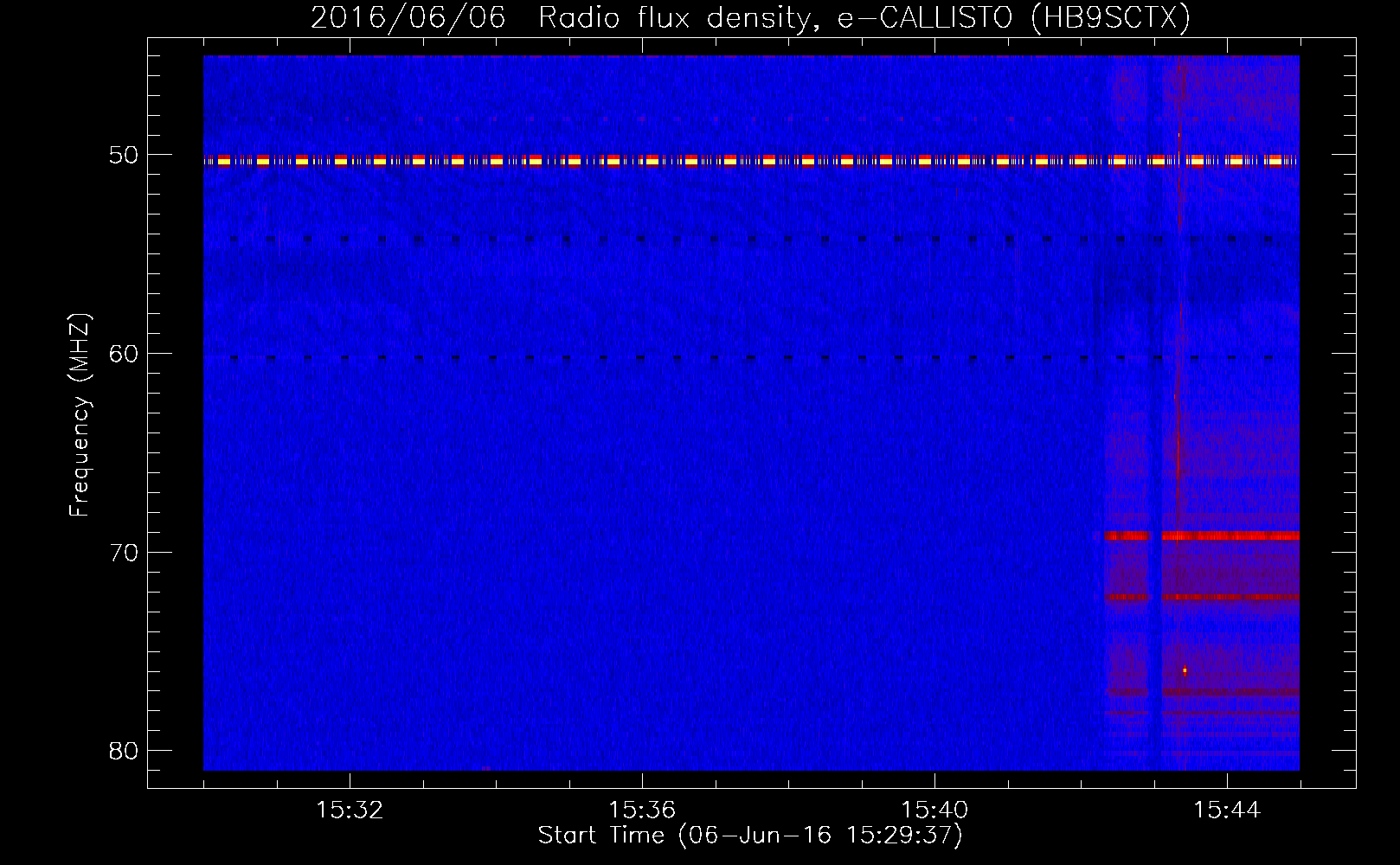1400x865 pixels.
Task: Click the 60 MHz frequency tick label
Action: pos(124,353)
